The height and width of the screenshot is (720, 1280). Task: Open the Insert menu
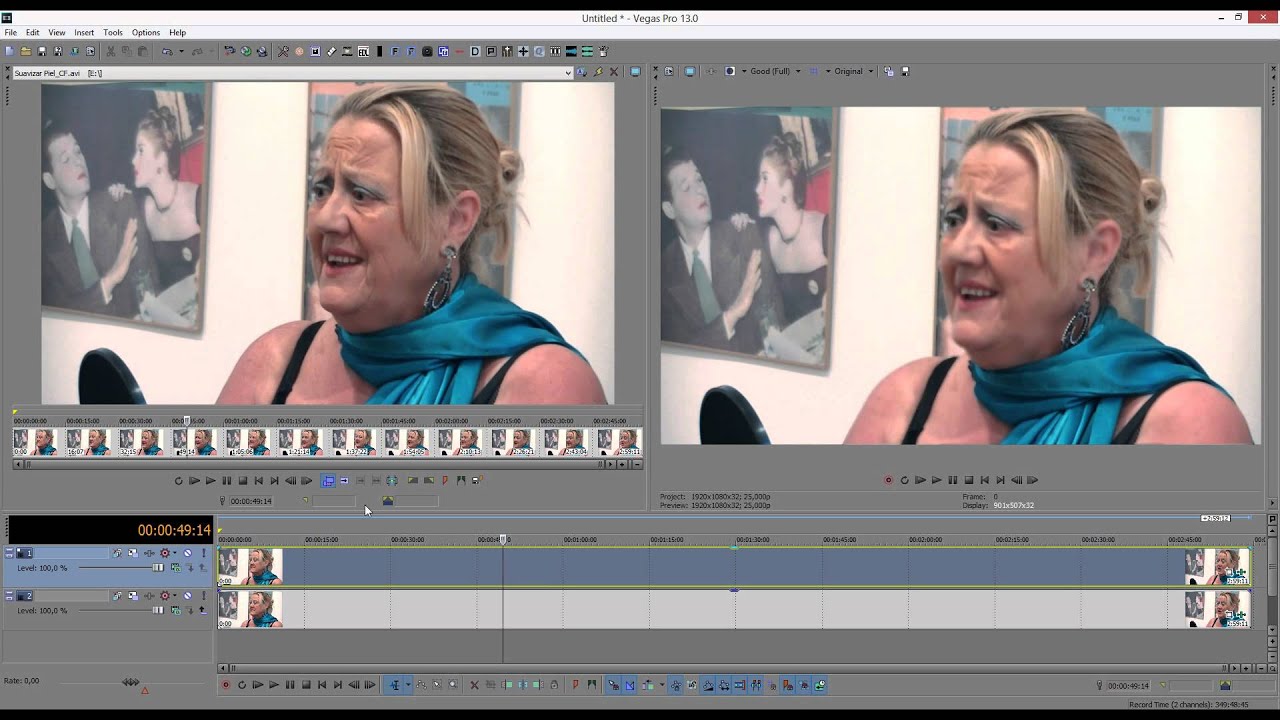tap(84, 33)
